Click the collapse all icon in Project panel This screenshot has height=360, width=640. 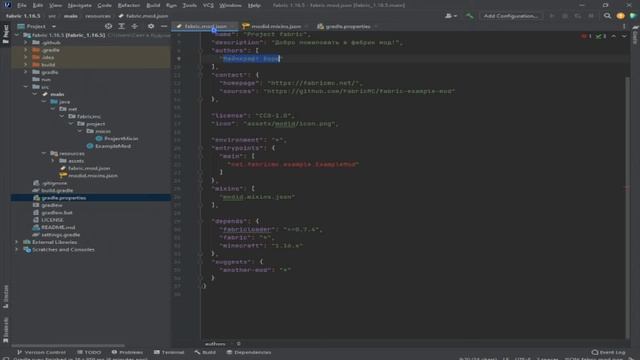tap(135, 26)
